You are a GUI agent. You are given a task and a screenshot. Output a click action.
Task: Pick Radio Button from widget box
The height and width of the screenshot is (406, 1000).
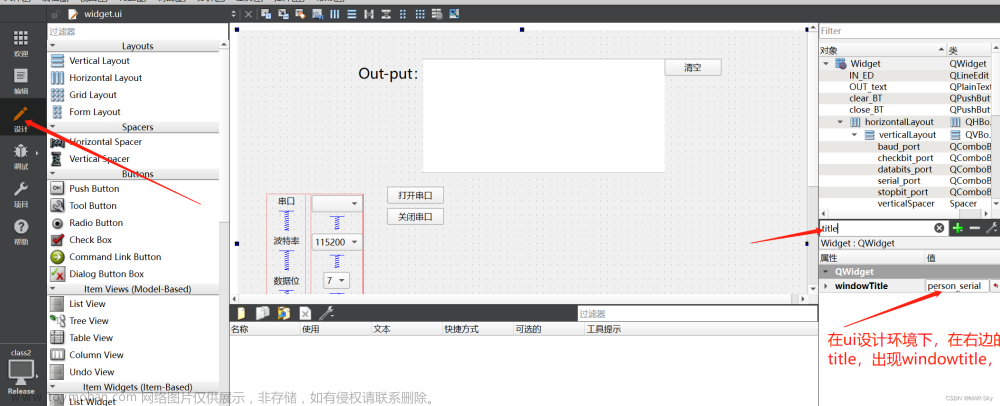(x=96, y=223)
